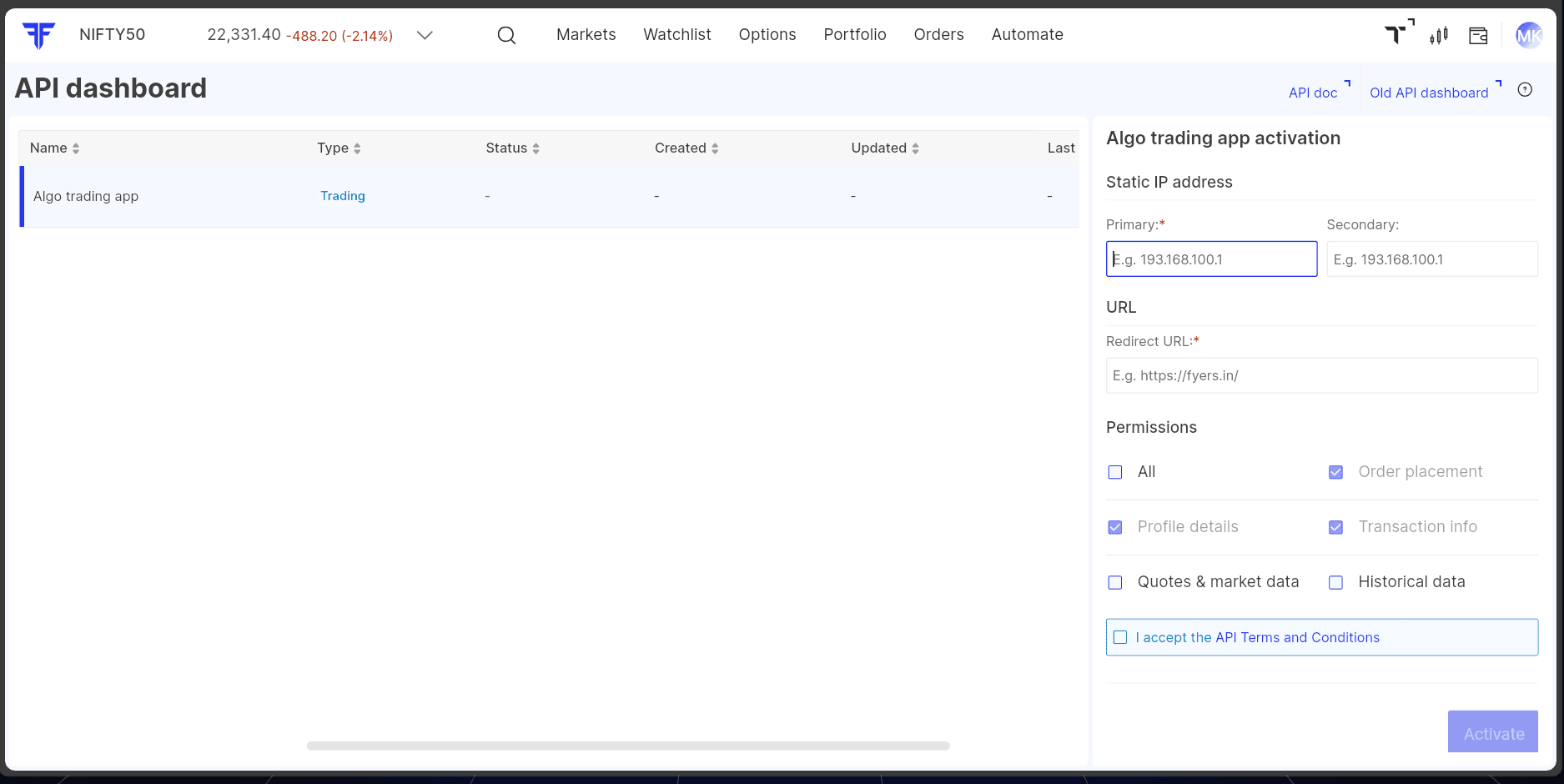The height and width of the screenshot is (784, 1564).
Task: Click the FYERS logo icon
Action: click(x=38, y=35)
